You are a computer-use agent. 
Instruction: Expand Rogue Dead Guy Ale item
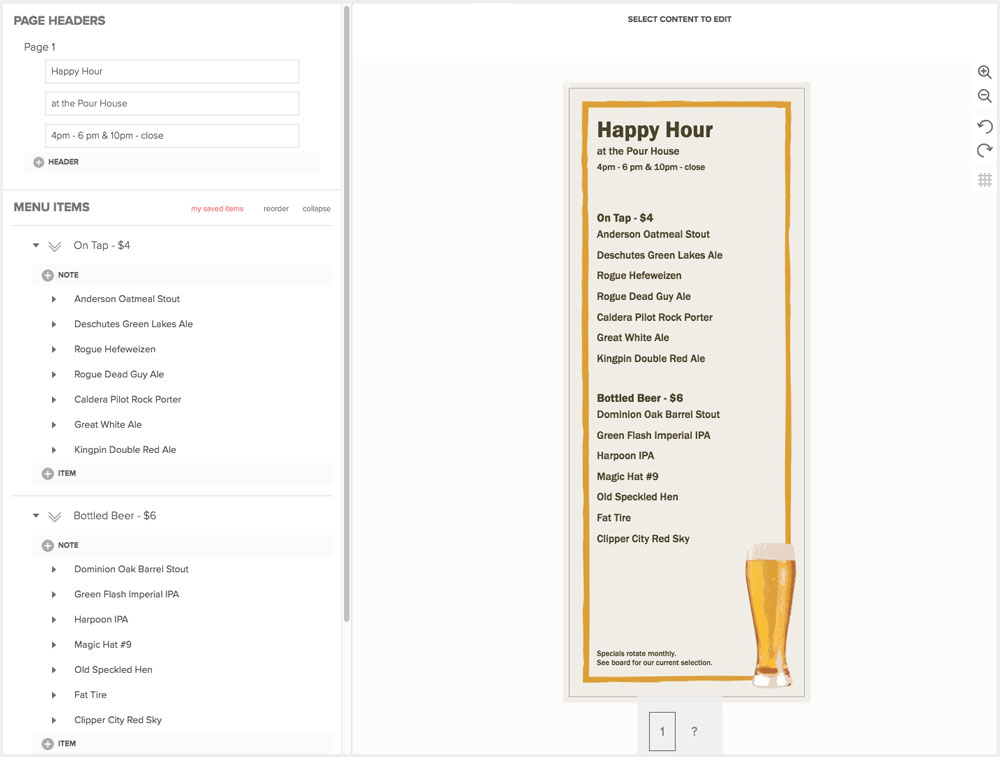point(54,375)
